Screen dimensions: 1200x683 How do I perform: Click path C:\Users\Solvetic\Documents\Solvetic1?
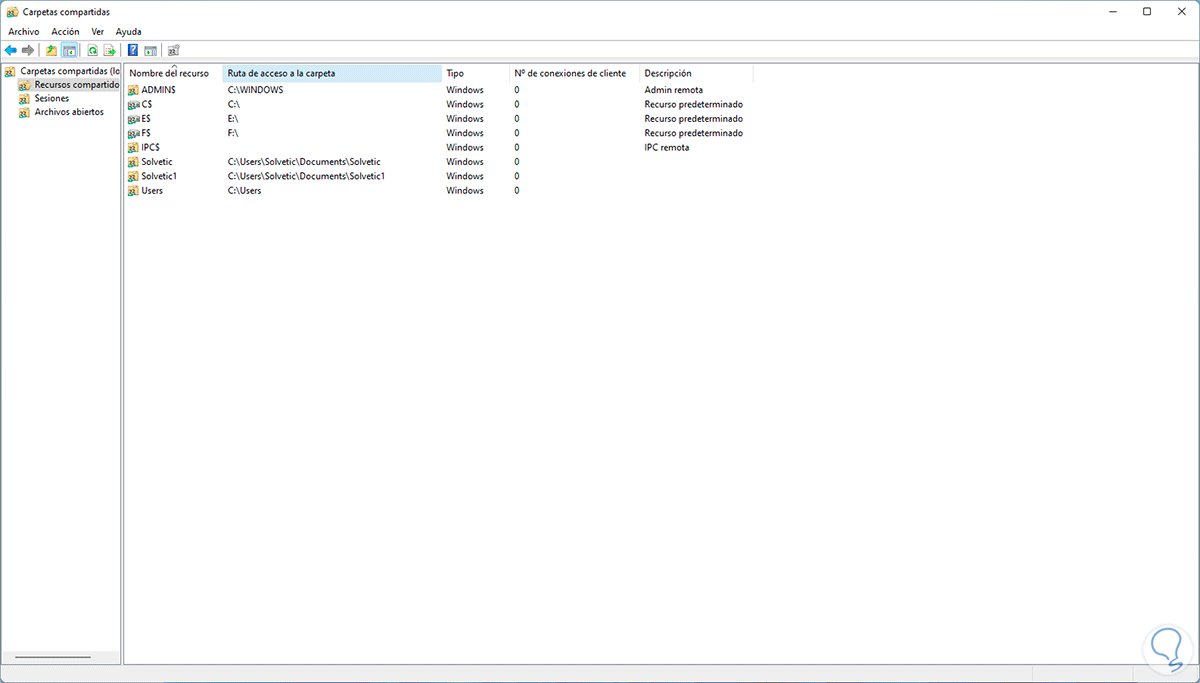(306, 176)
